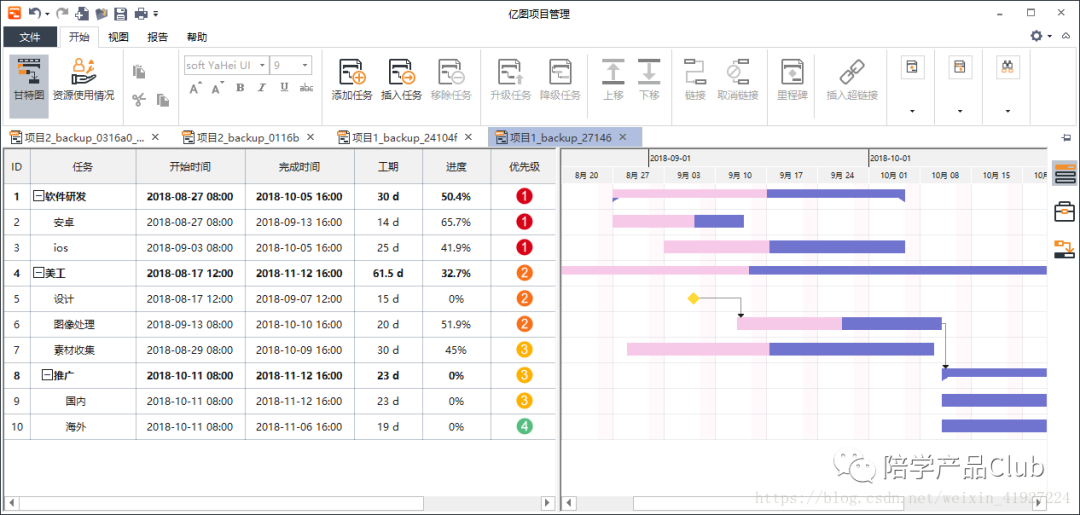Click the find binoculars icon in ribbon

pos(1007,67)
